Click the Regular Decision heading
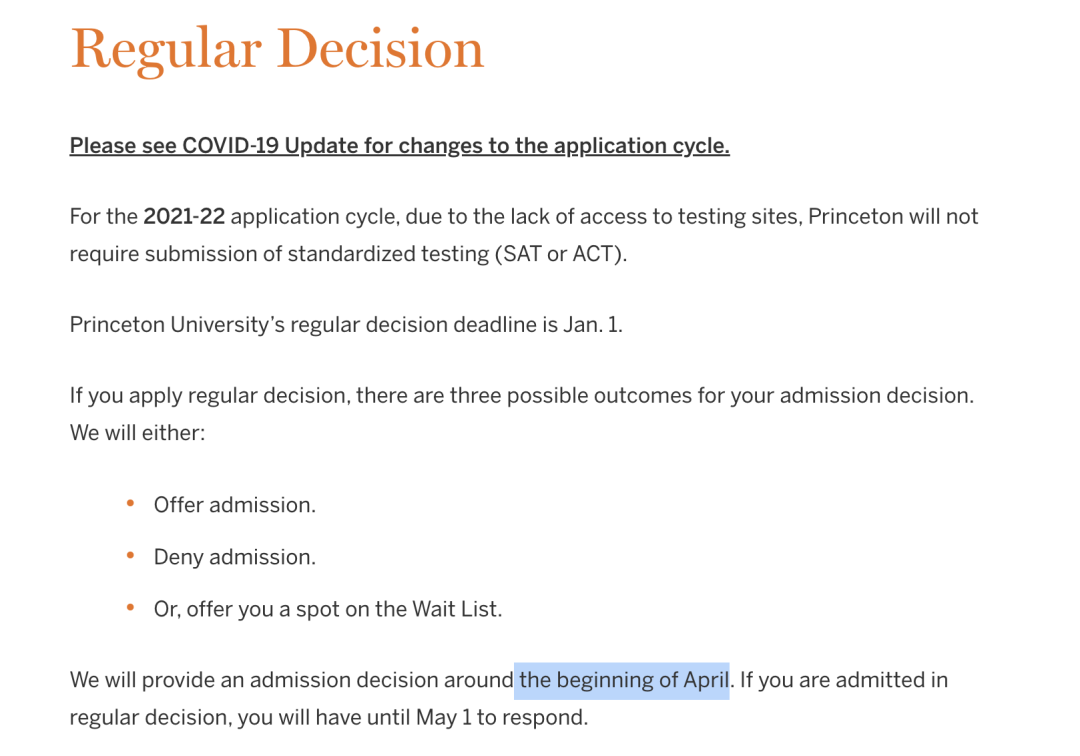Screen dimensions: 1080x756 pos(278,51)
